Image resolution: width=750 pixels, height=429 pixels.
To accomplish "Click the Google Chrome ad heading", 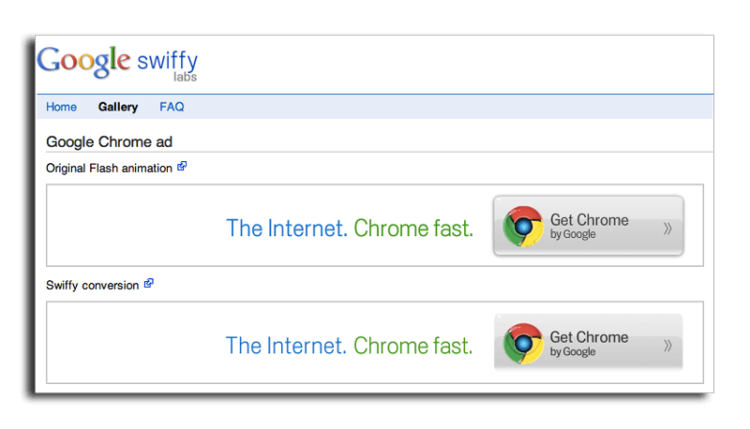I will [109, 142].
